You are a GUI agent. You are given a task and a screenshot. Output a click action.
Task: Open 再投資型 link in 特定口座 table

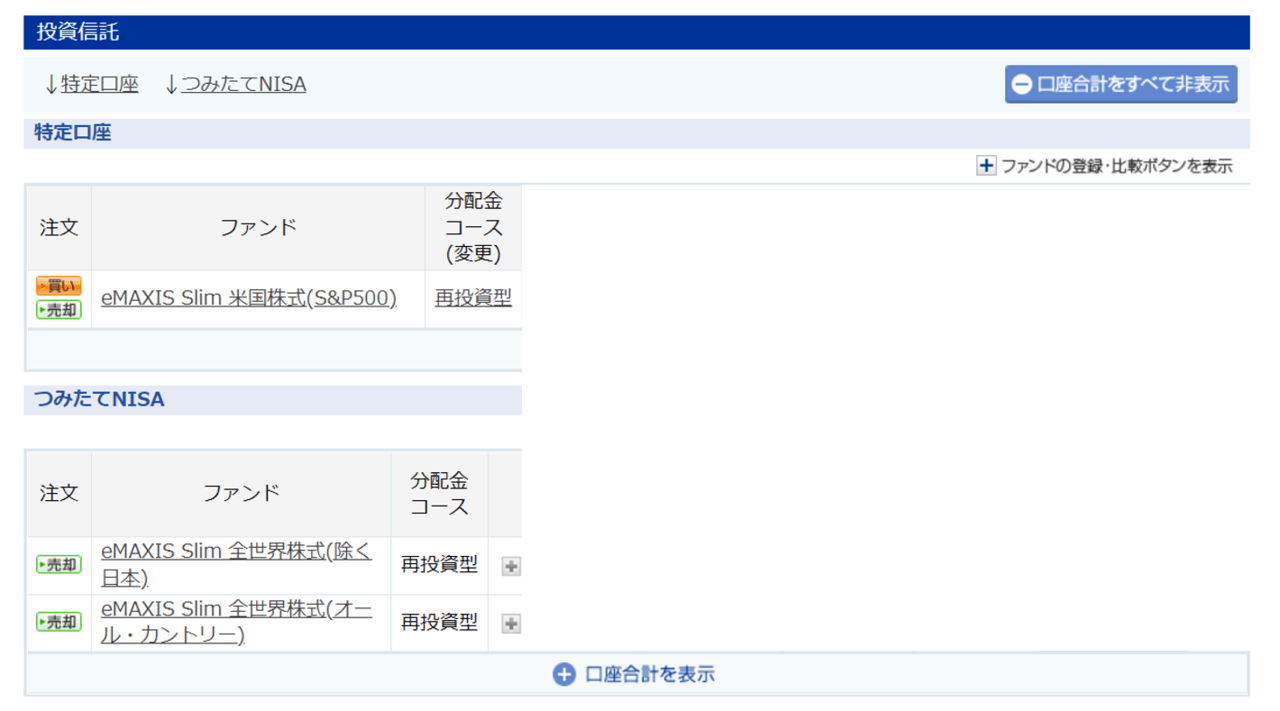(473, 298)
